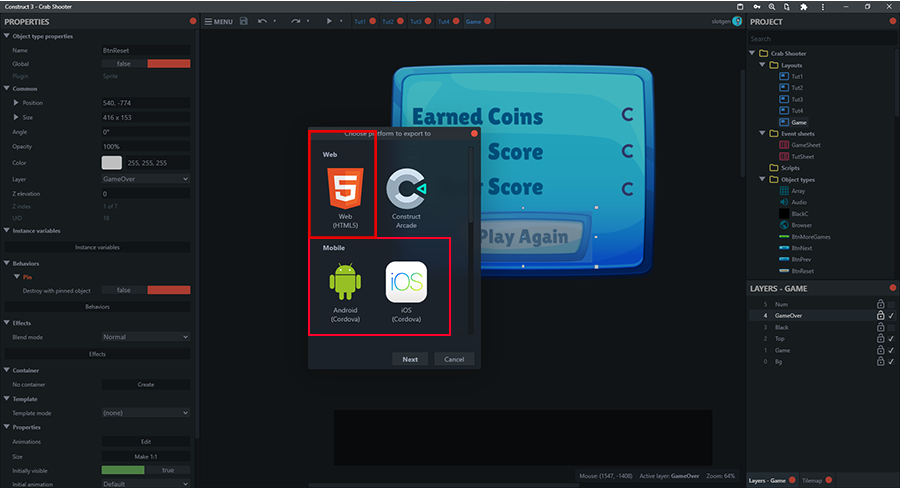The width and height of the screenshot is (900, 489).
Task: Click the Preview play icon
Action: tap(329, 21)
